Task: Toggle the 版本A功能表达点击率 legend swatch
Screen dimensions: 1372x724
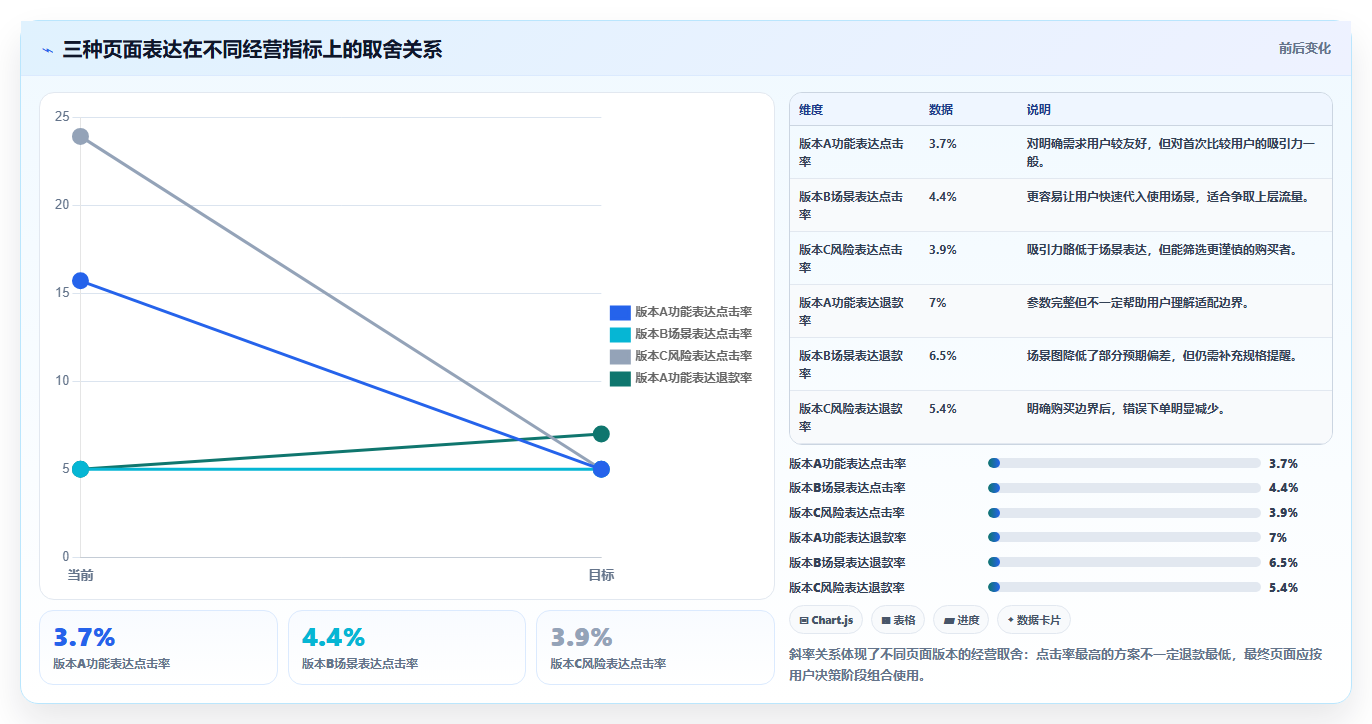Action: coord(620,312)
